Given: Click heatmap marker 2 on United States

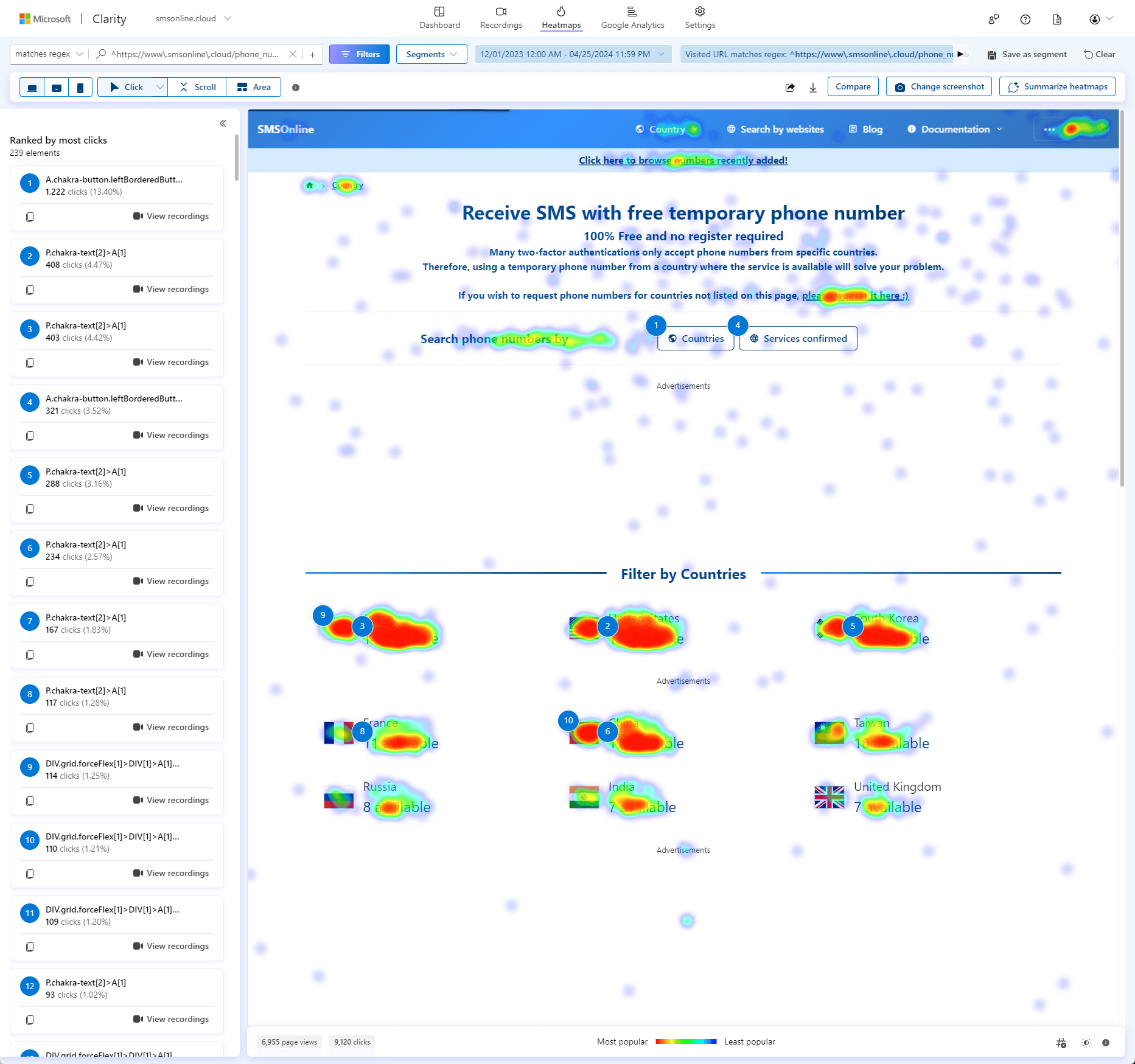Looking at the screenshot, I should pos(607,626).
